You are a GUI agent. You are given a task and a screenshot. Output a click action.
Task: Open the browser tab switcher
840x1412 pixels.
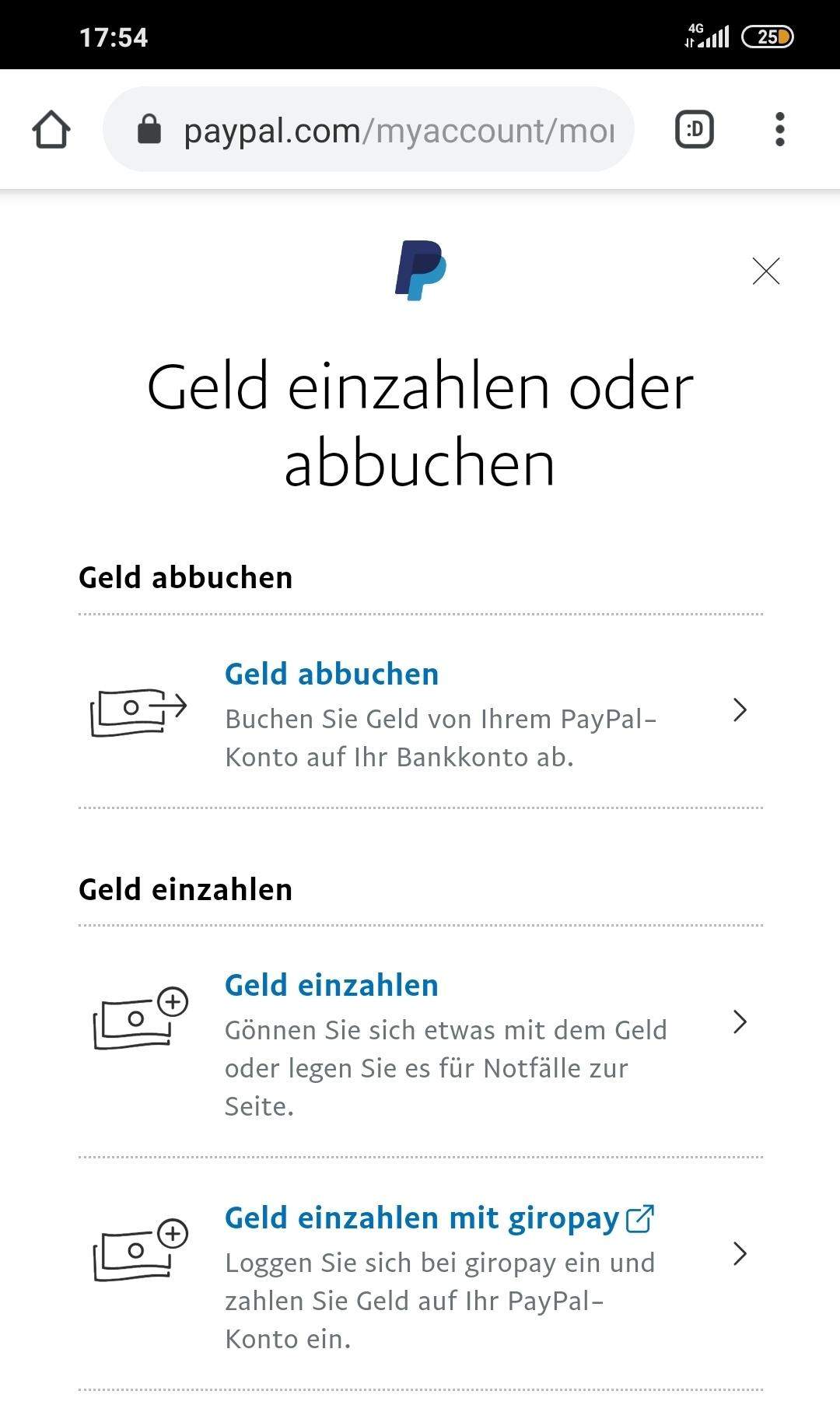click(692, 129)
